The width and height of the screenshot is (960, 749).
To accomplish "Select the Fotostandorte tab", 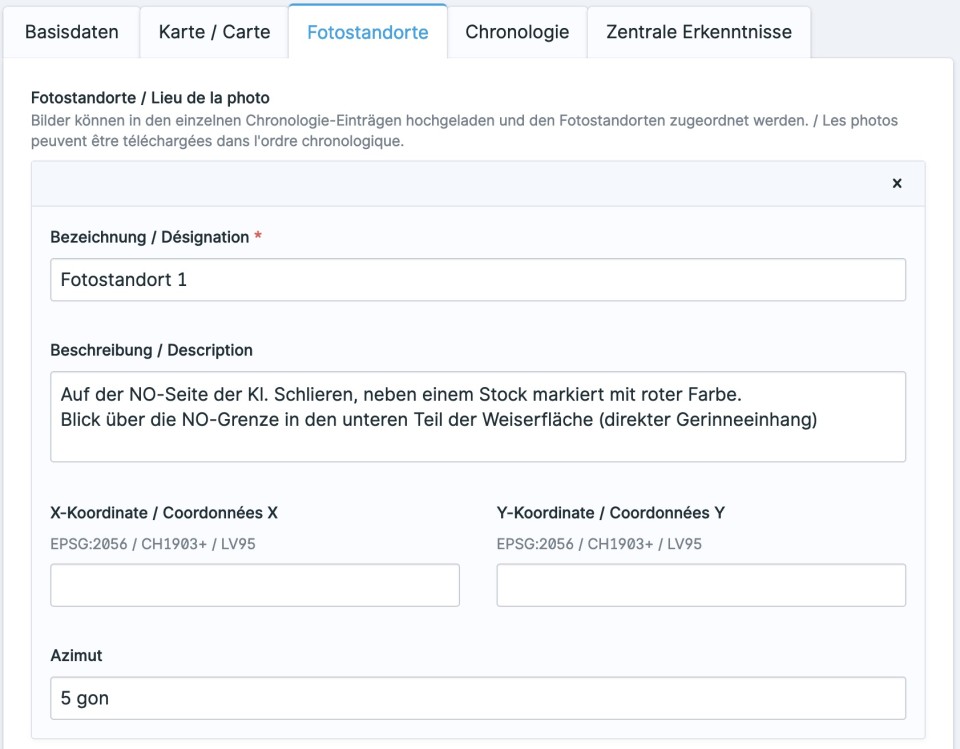I will click(x=367, y=32).
